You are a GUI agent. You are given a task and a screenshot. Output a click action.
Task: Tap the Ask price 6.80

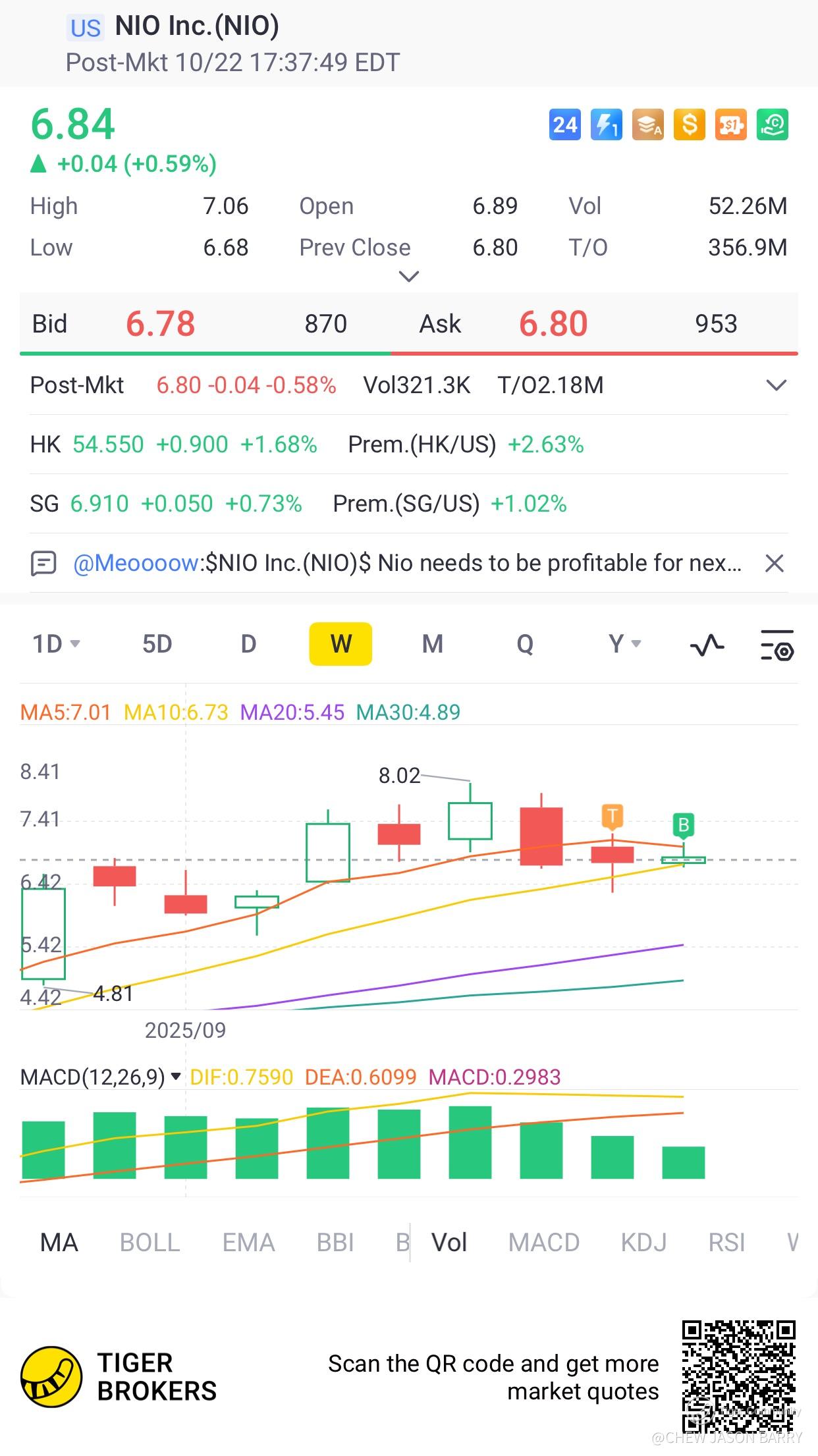click(x=553, y=324)
